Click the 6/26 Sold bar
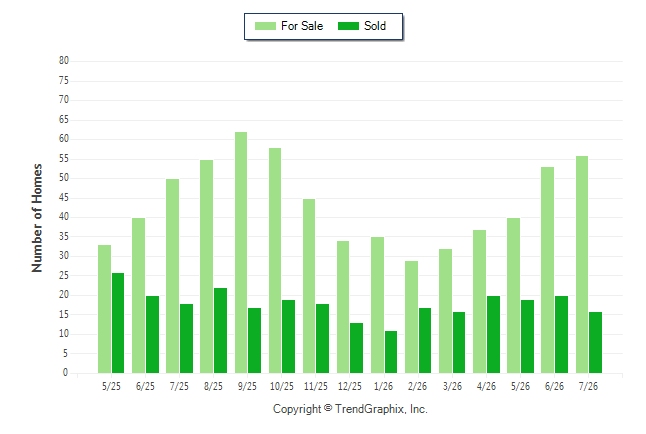 click(561, 335)
